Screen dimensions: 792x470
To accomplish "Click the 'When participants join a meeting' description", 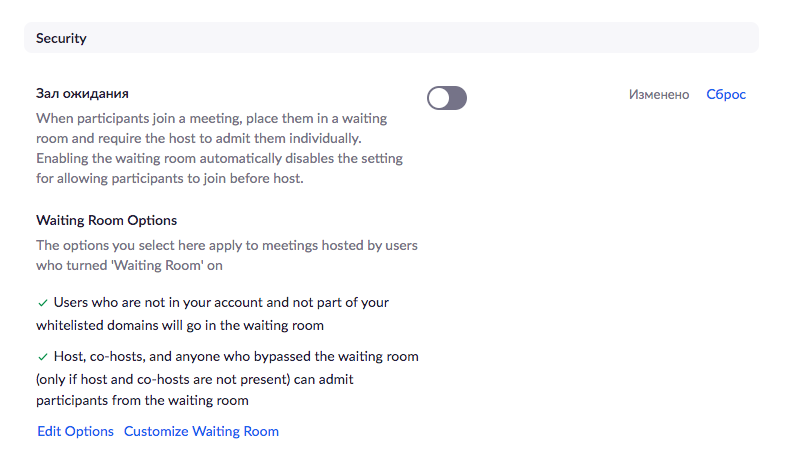I will point(211,118).
